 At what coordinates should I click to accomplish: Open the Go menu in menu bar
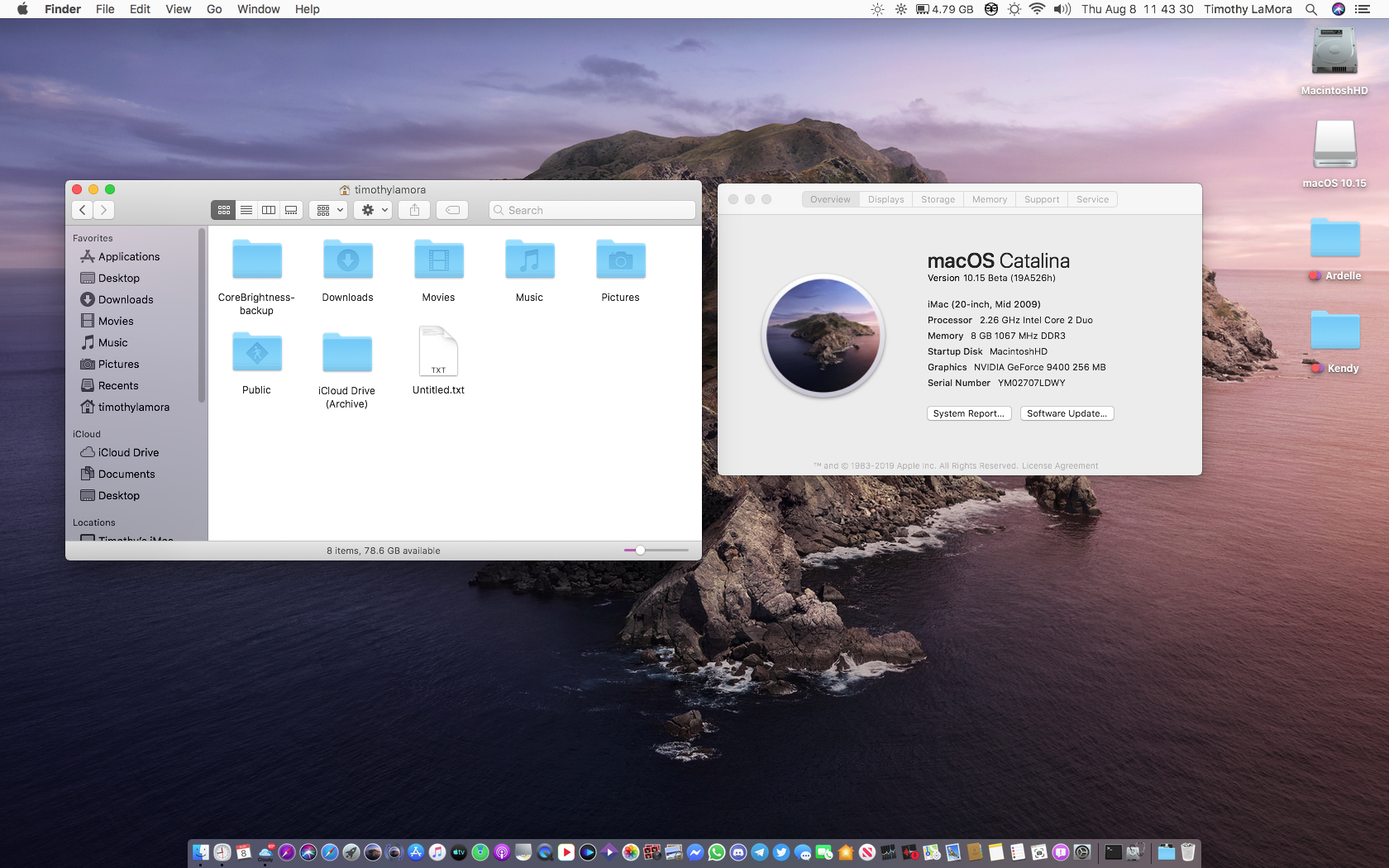click(x=214, y=9)
